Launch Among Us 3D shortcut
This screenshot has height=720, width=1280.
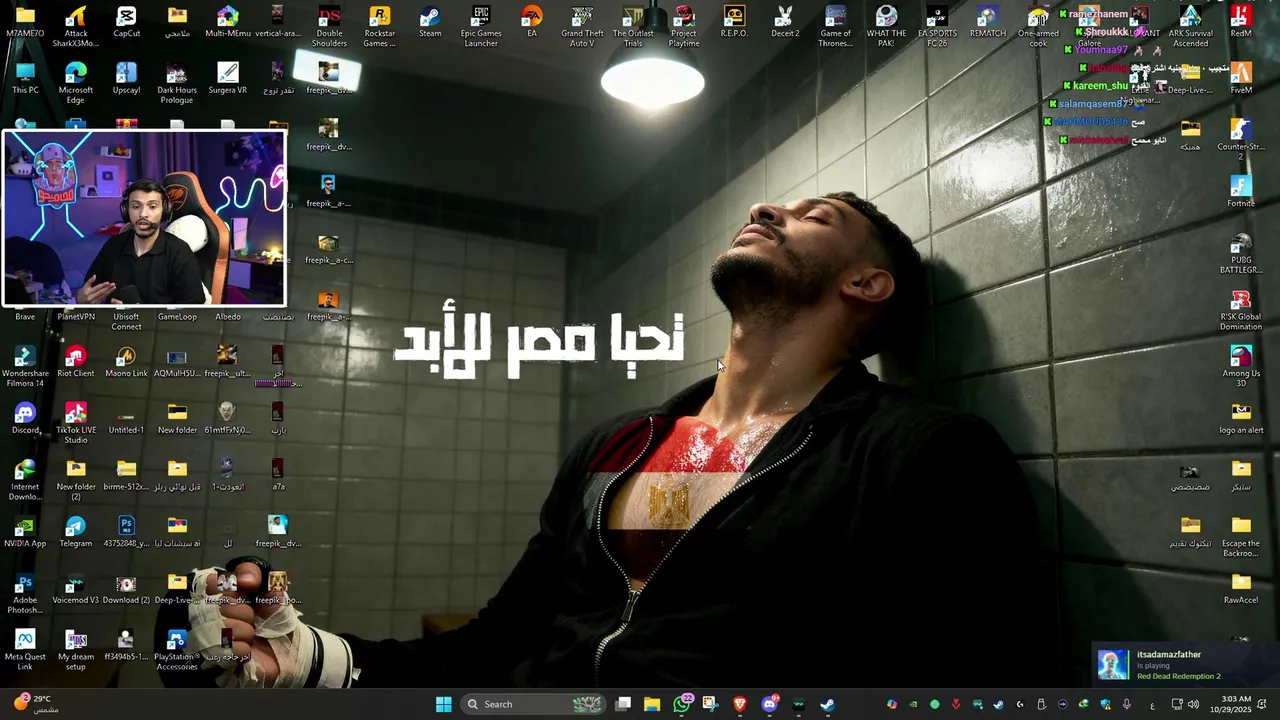1241,366
